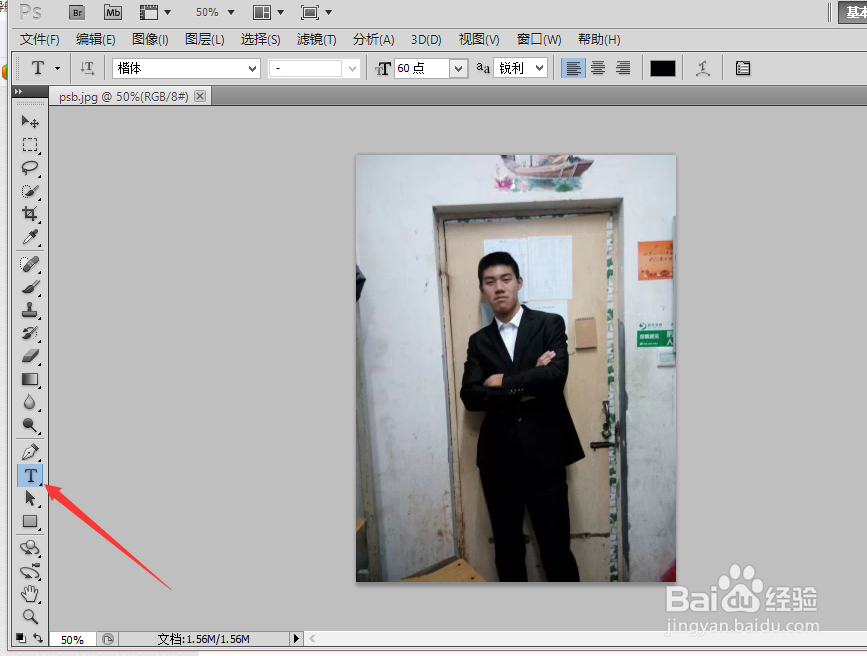Viewport: 867px width, 656px height.
Task: Close the psb.jpg document tab
Action: tap(200, 96)
